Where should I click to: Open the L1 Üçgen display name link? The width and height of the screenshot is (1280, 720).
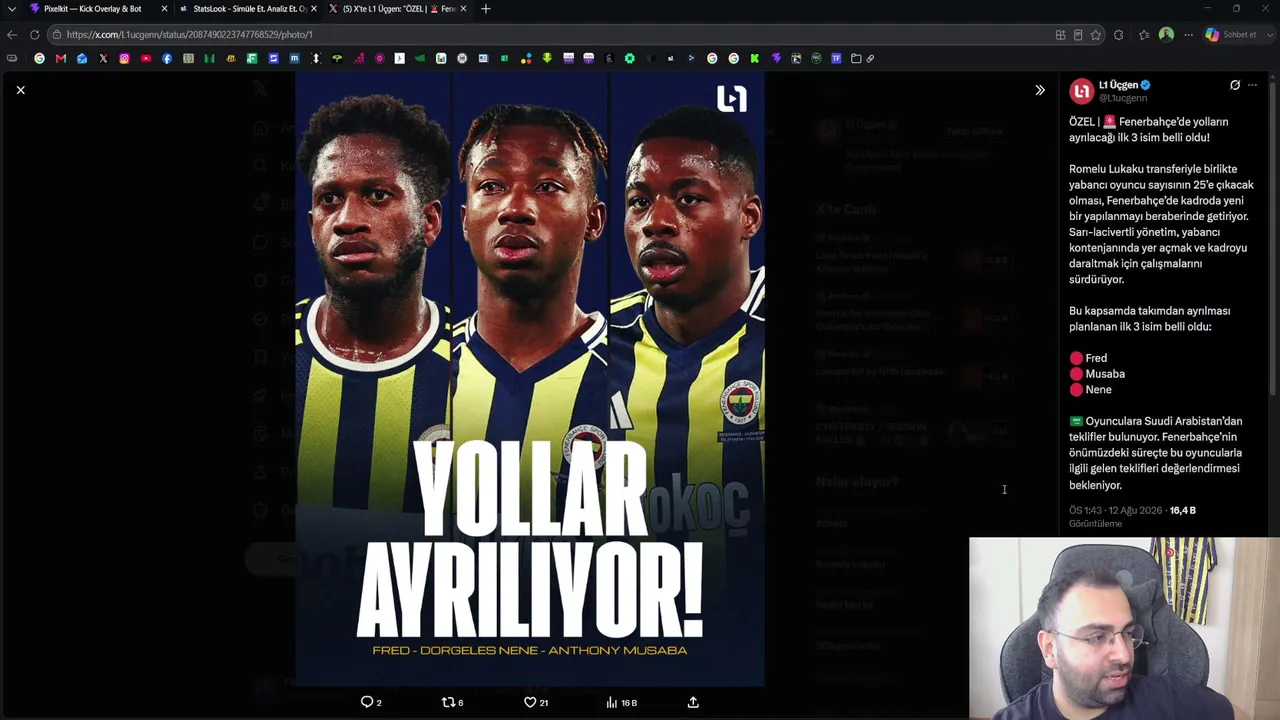1118,85
